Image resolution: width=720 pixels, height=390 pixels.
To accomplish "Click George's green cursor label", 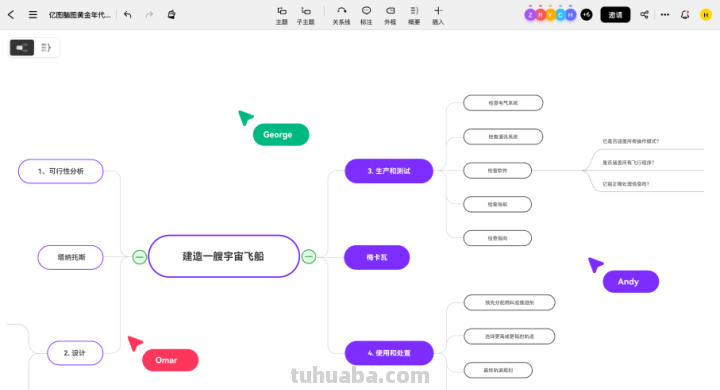I will click(281, 135).
